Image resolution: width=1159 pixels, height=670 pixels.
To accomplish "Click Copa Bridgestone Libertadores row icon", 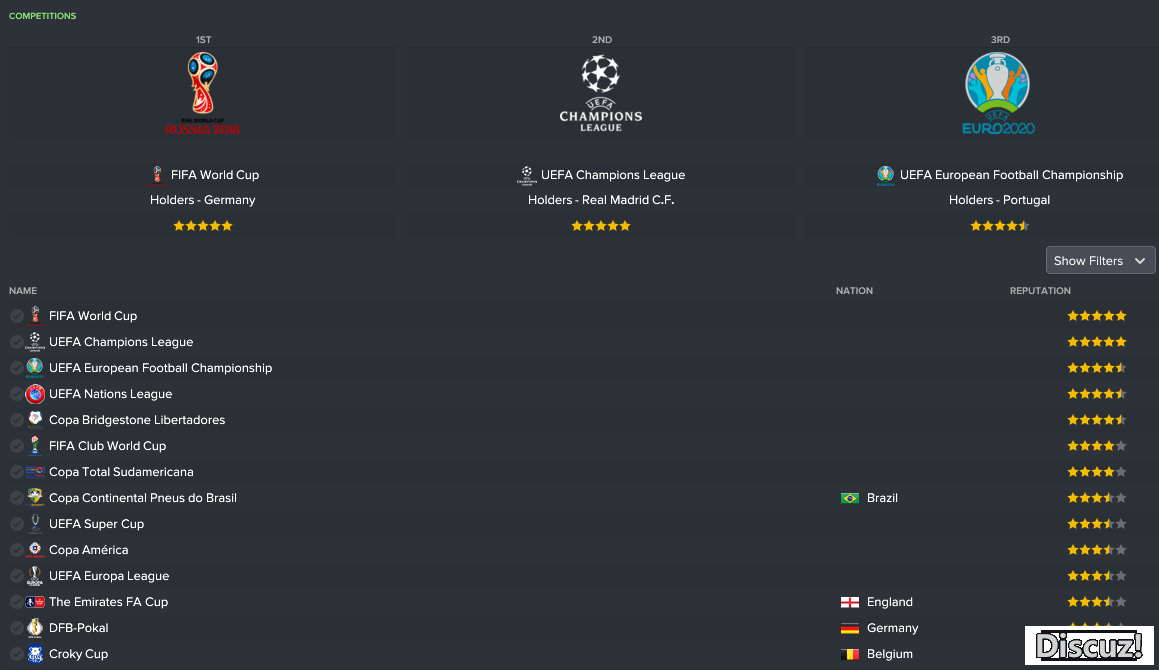I will point(35,420).
